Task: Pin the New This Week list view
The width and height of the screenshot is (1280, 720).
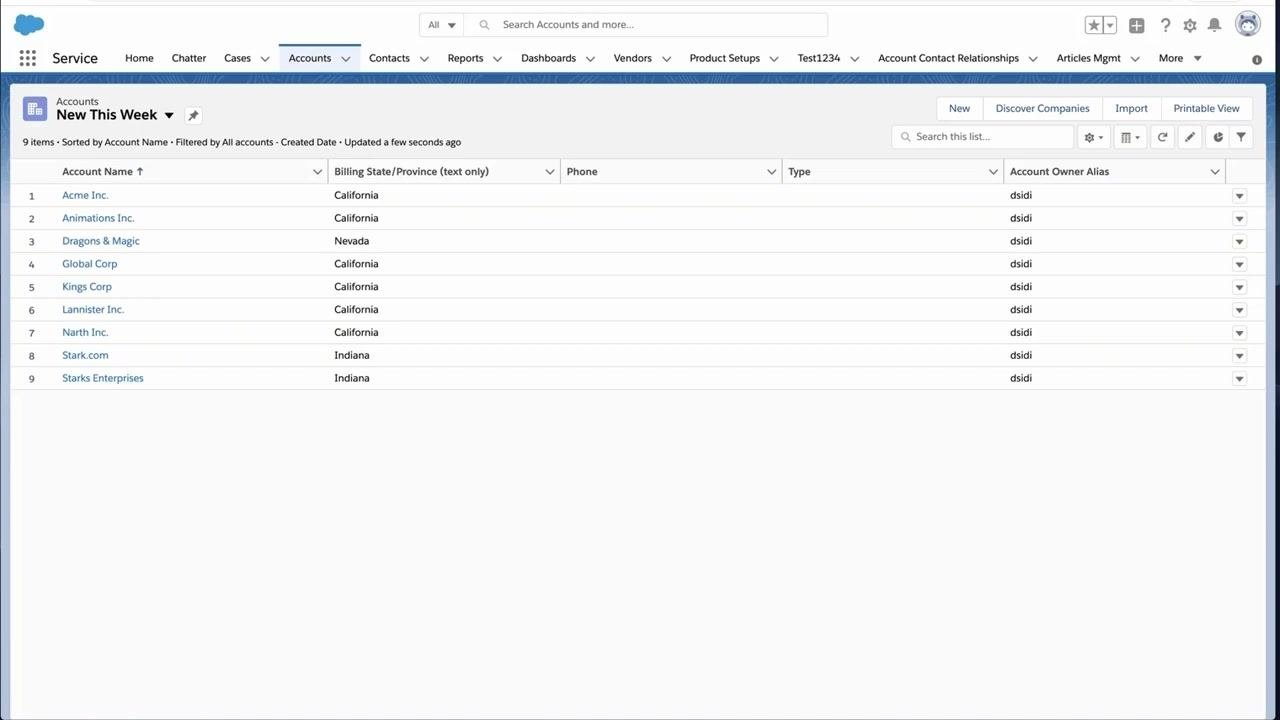Action: [x=194, y=115]
